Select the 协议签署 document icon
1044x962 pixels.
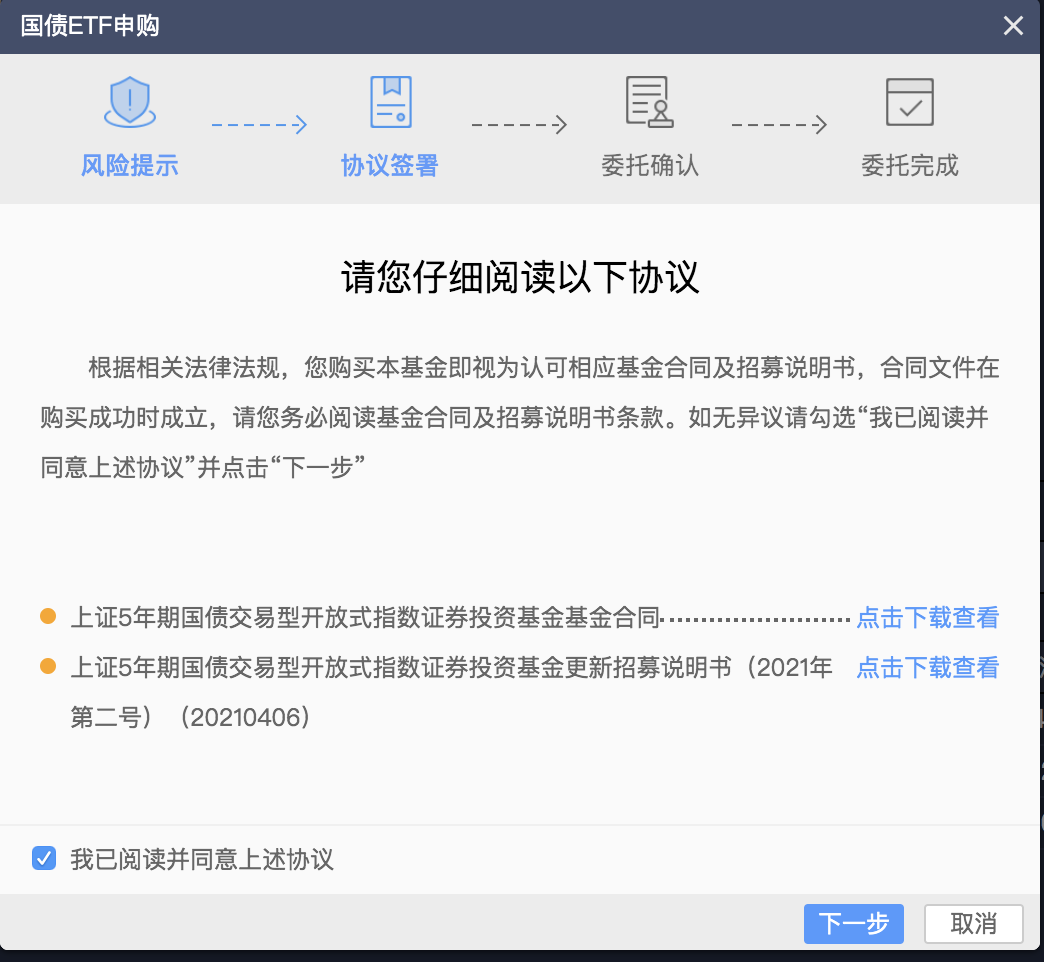(390, 102)
